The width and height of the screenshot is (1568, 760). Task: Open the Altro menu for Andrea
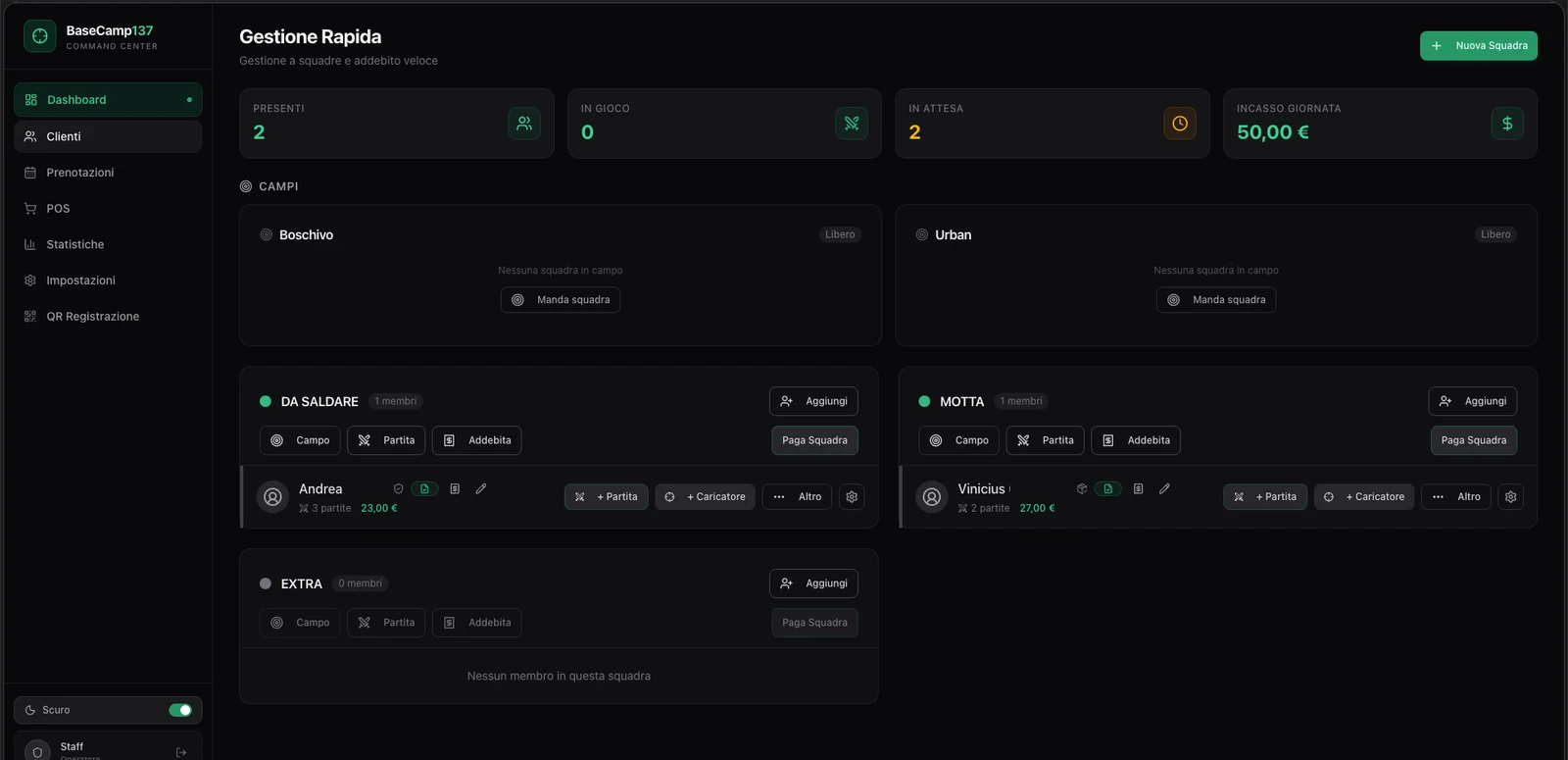click(797, 497)
